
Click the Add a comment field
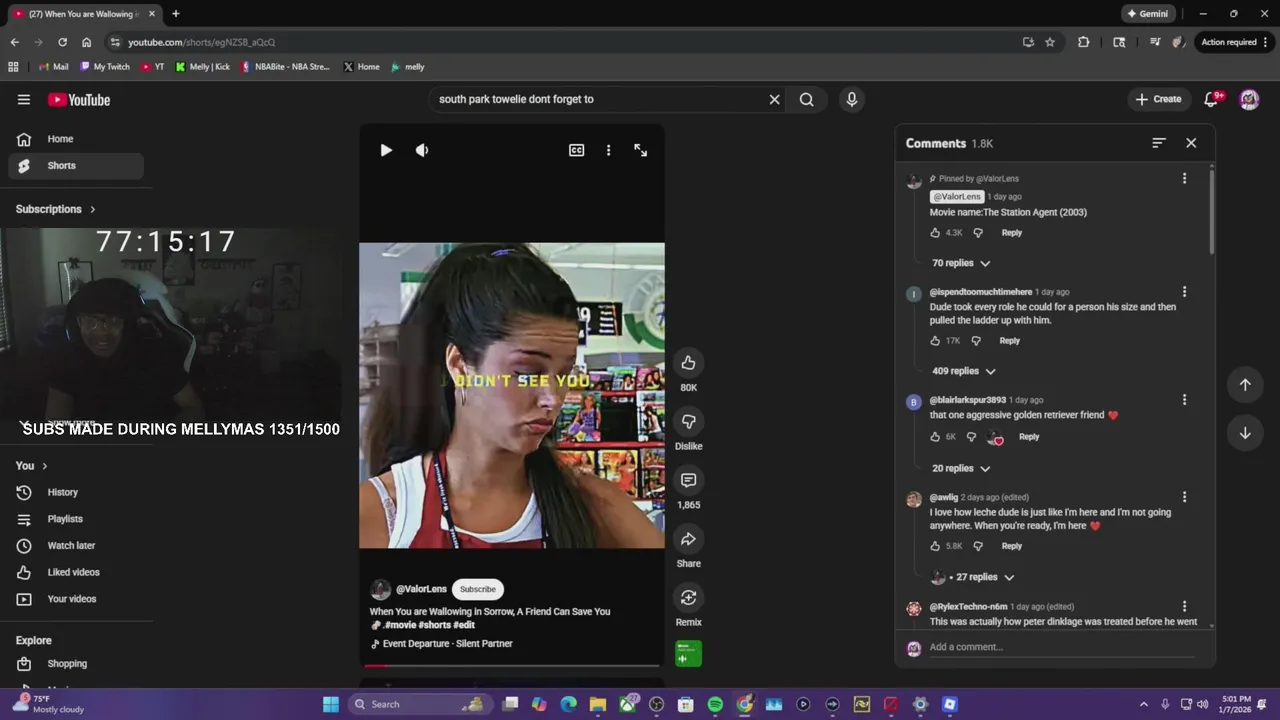tap(1061, 647)
